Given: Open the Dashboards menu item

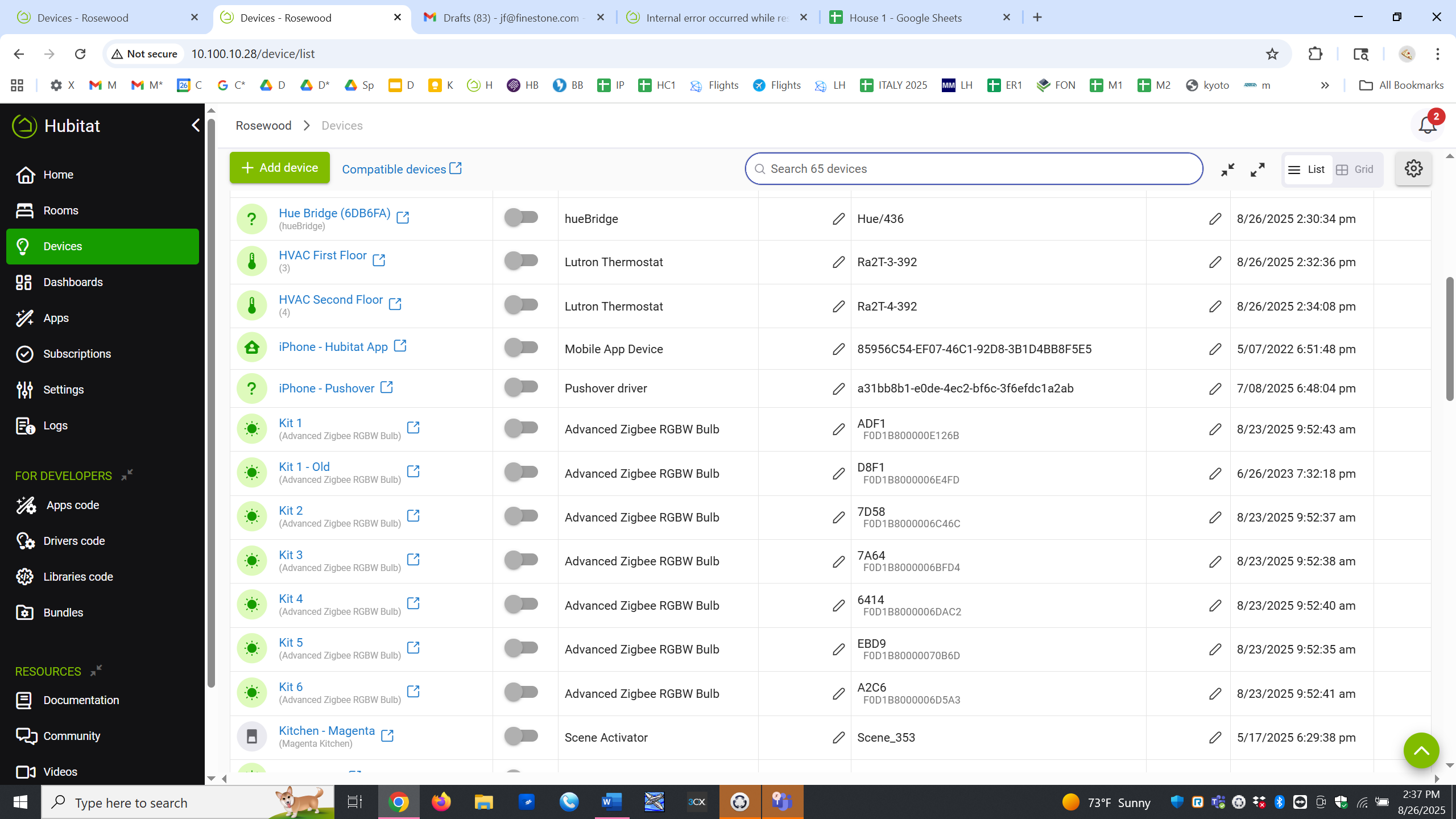Looking at the screenshot, I should [x=73, y=282].
